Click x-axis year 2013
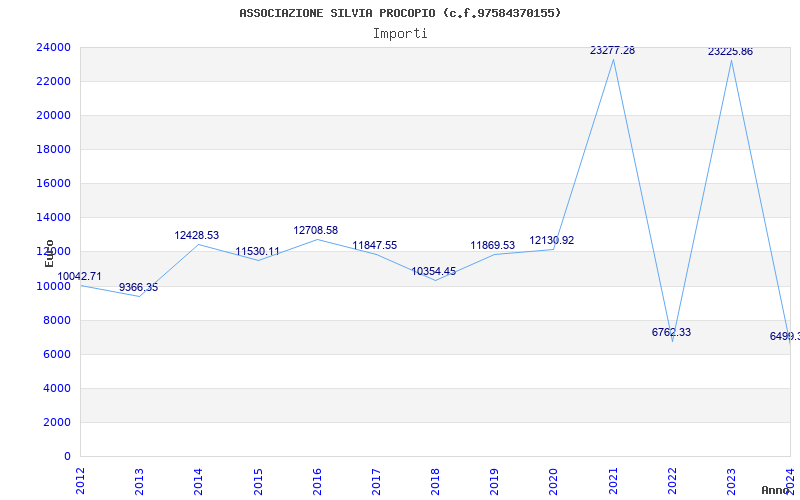 (x=139, y=481)
